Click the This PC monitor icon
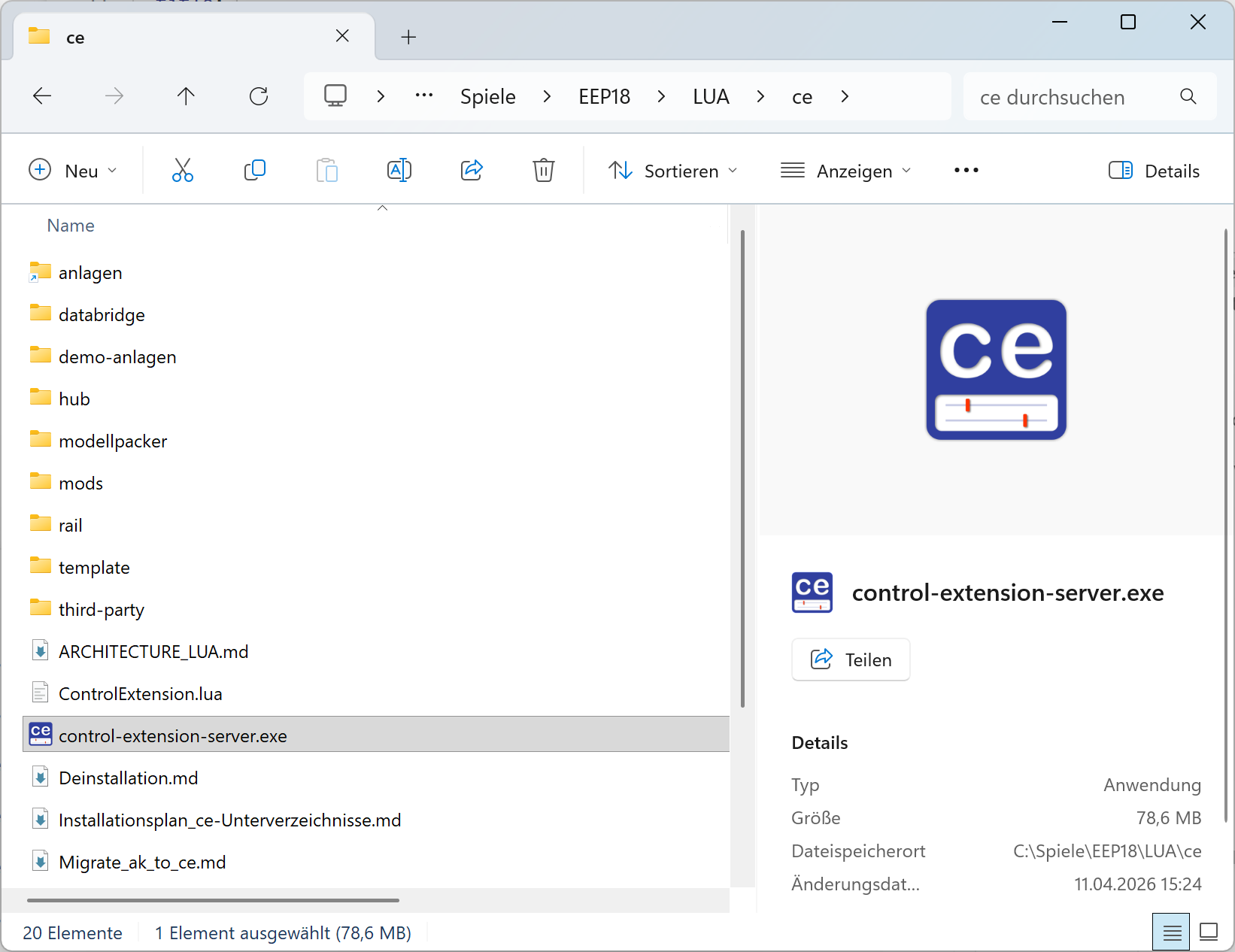1235x952 pixels. (335, 96)
